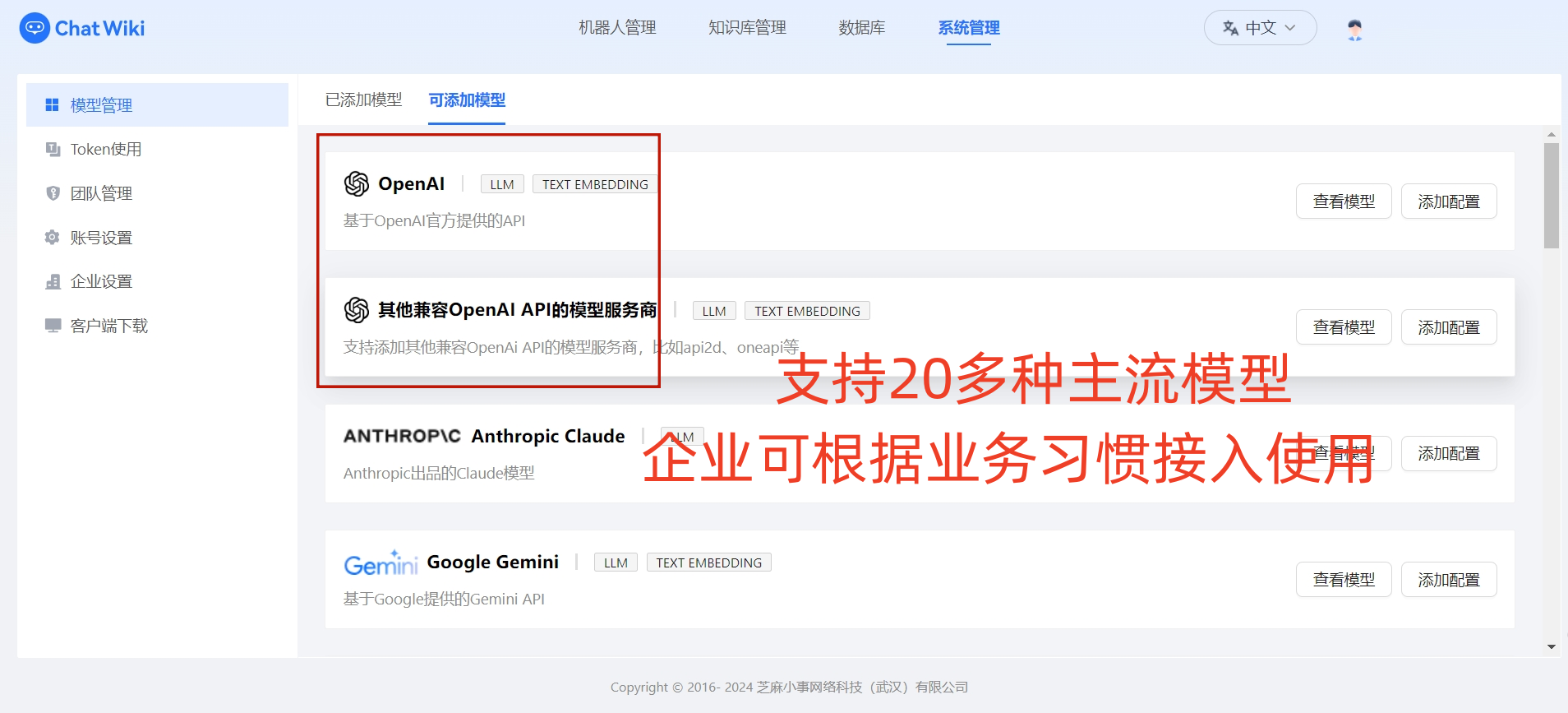The image size is (1568, 713).
Task: Open 客户端下载 in the sidebar
Action: point(157,326)
